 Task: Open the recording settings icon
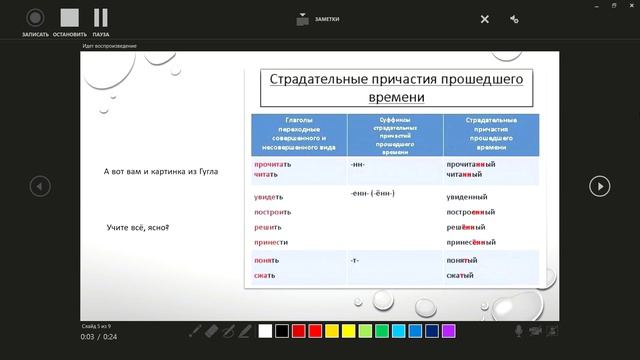click(x=514, y=19)
